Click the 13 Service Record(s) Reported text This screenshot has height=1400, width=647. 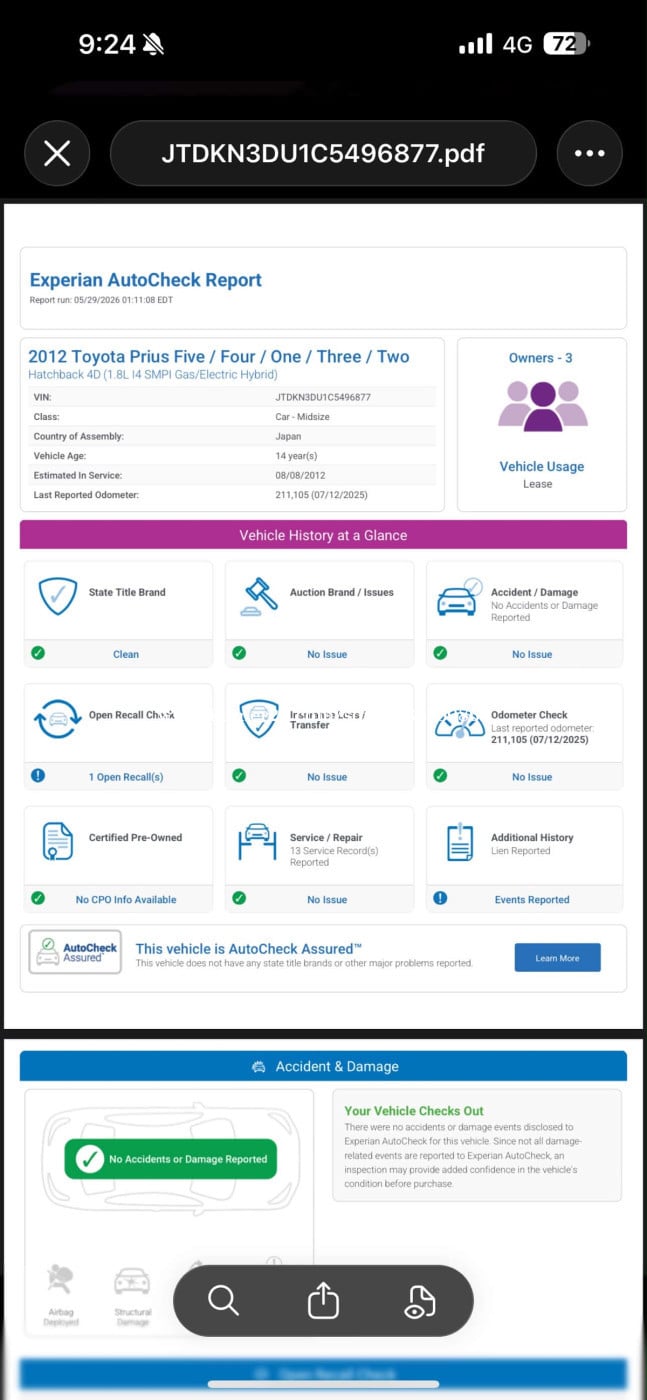pos(334,857)
